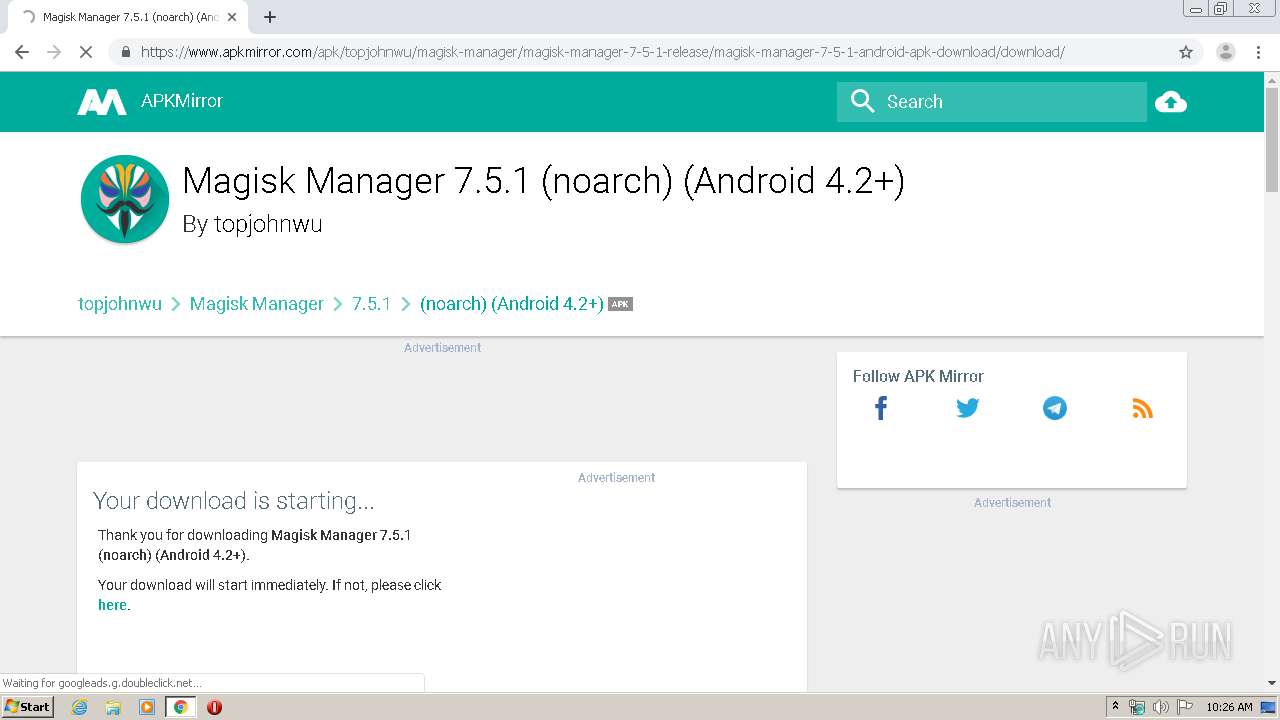This screenshot has width=1280, height=720.
Task: Open the Windows Start menu
Action: coord(27,706)
